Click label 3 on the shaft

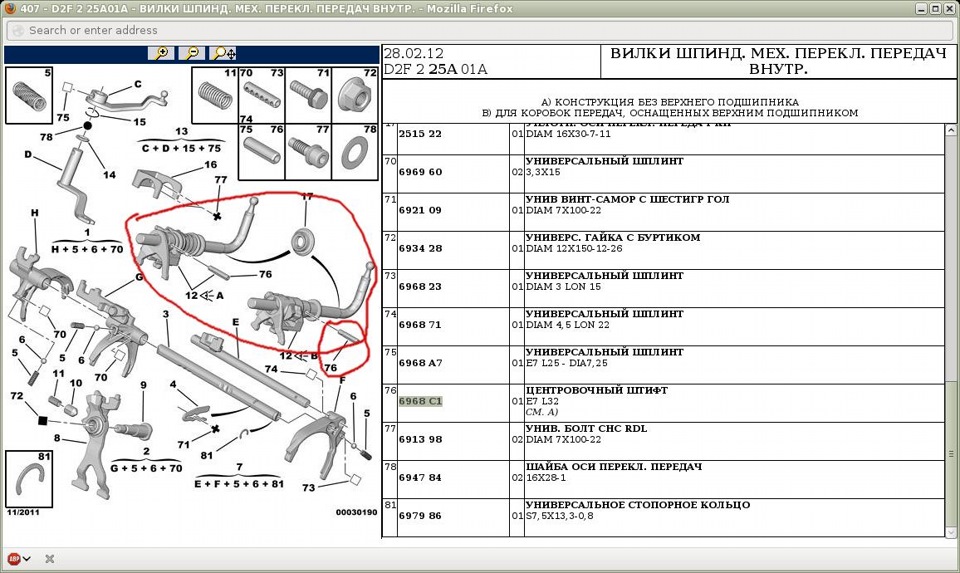pyautogui.click(x=166, y=314)
